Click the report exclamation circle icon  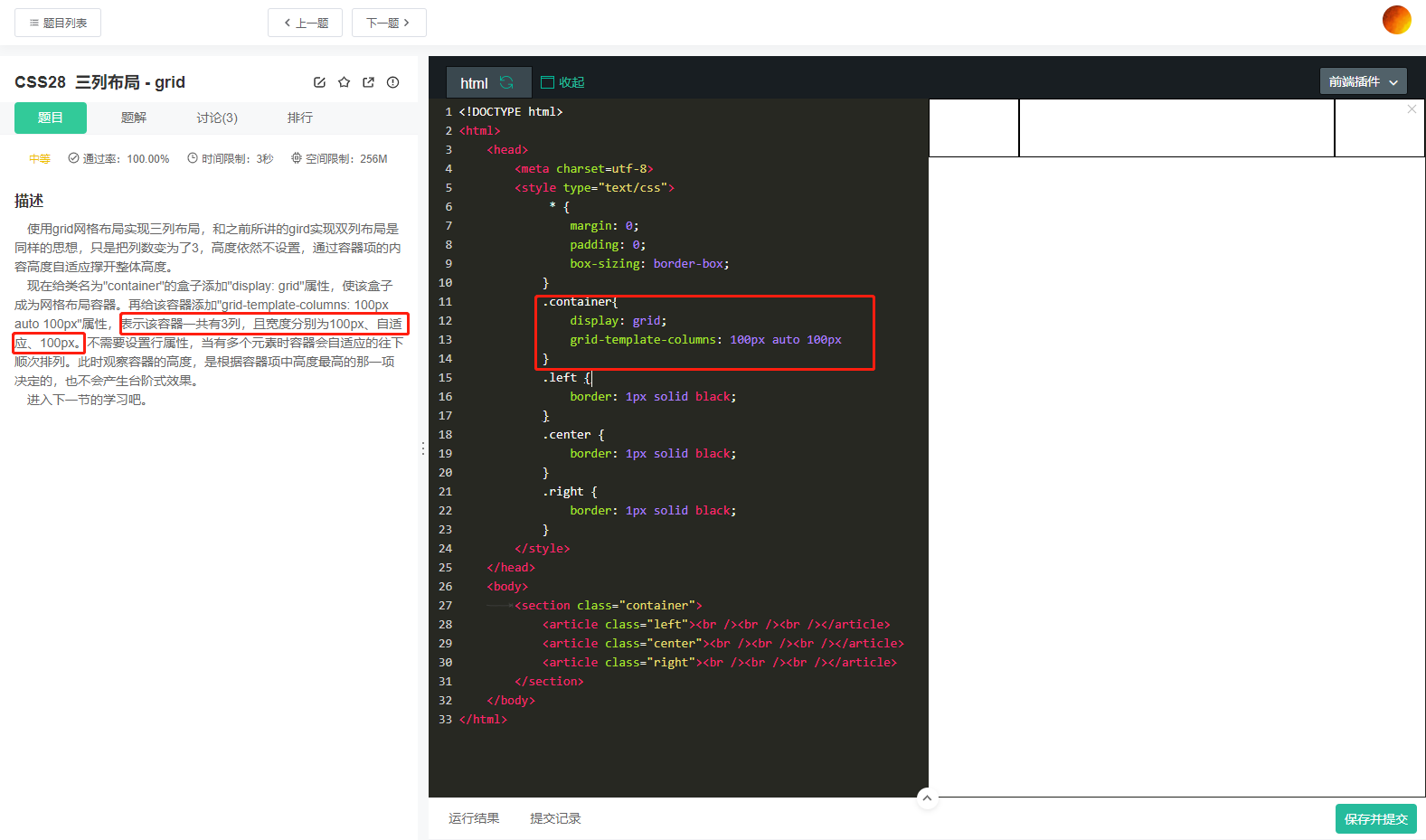[392, 82]
